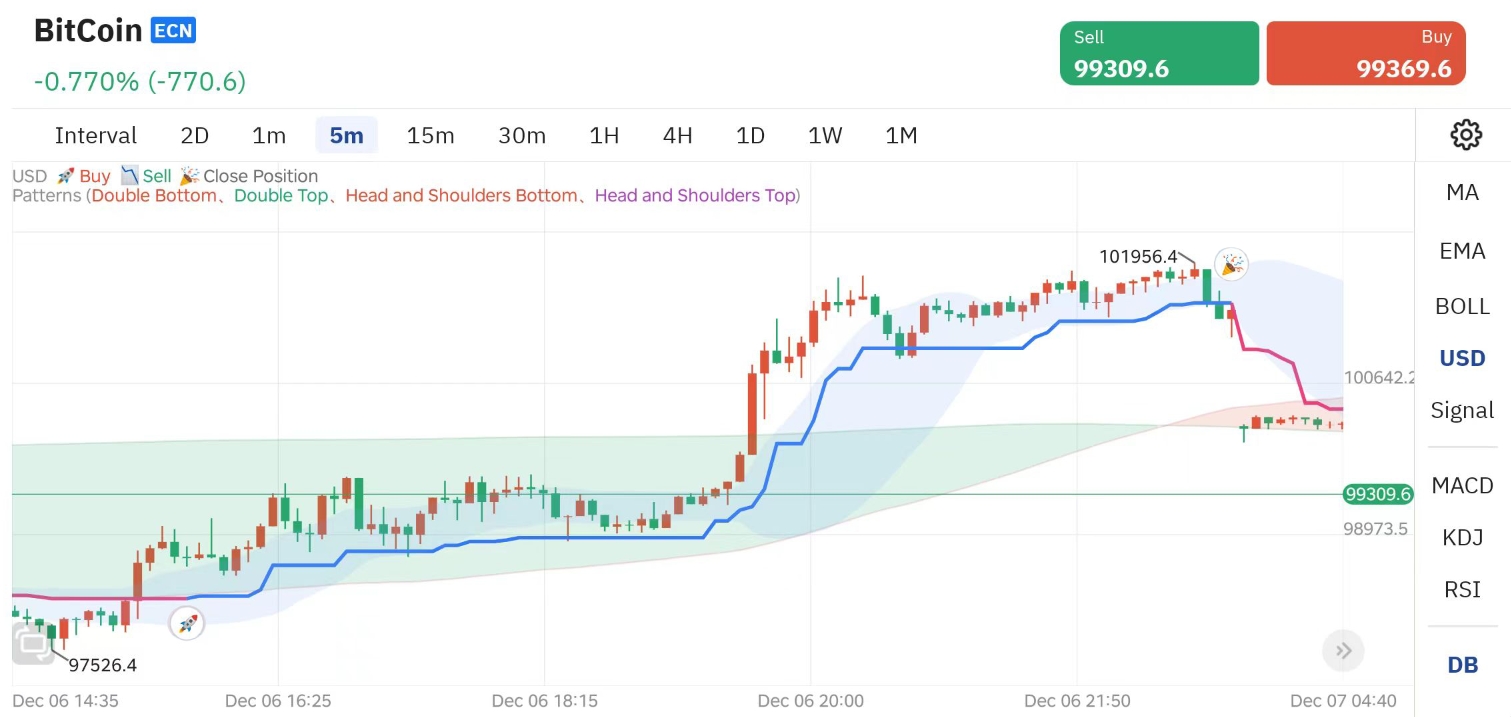This screenshot has width=1511, height=717.
Task: Switch currency display via the USD option
Action: pyautogui.click(x=1461, y=357)
